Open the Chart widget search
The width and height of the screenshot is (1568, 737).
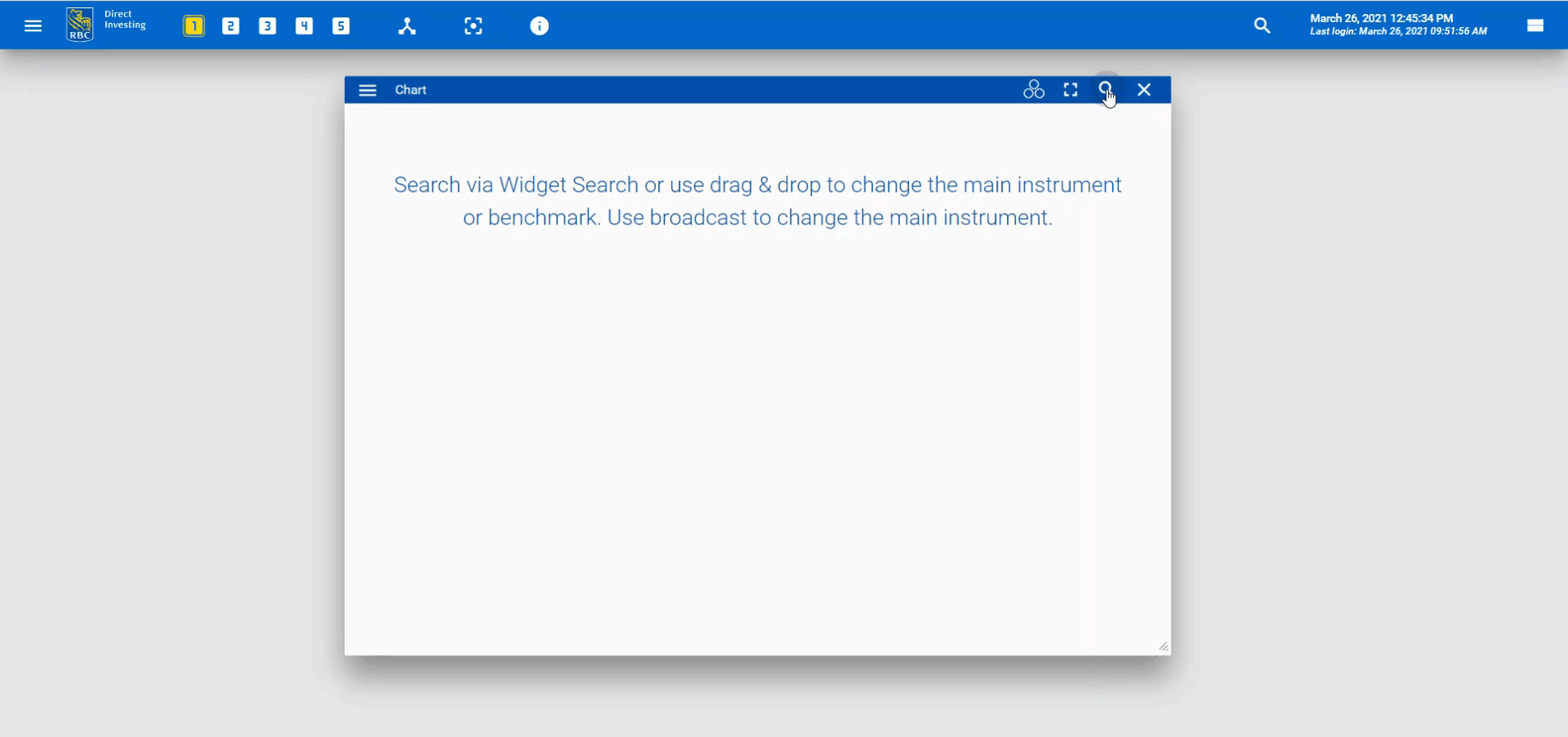click(x=1106, y=89)
